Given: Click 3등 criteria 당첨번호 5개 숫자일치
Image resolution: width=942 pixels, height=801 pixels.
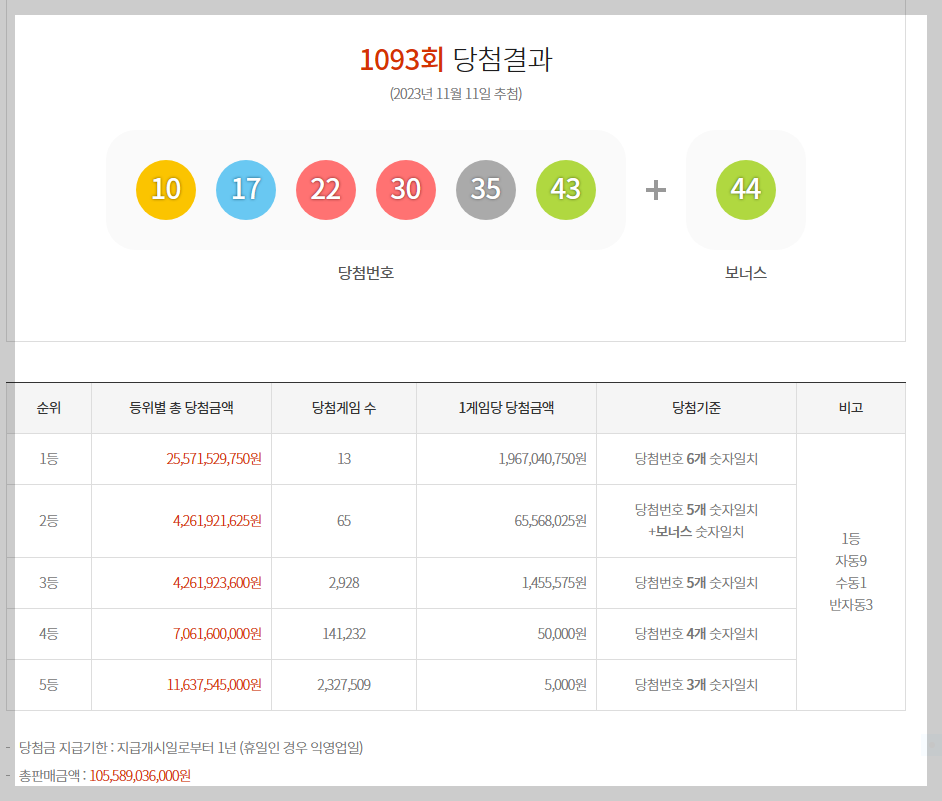Looking at the screenshot, I should point(696,583).
